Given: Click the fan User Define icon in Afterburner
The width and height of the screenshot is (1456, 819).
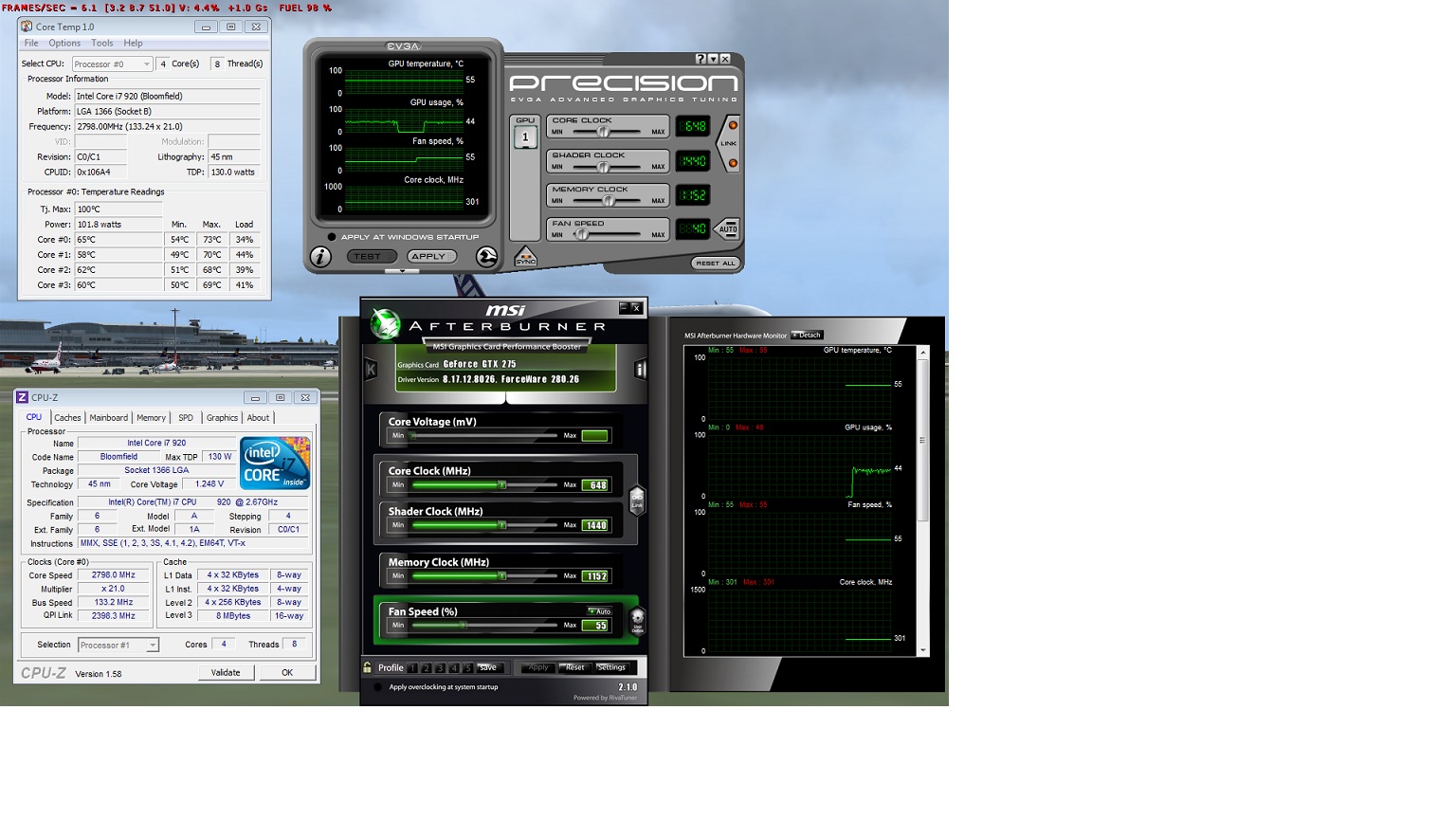Looking at the screenshot, I should (638, 622).
